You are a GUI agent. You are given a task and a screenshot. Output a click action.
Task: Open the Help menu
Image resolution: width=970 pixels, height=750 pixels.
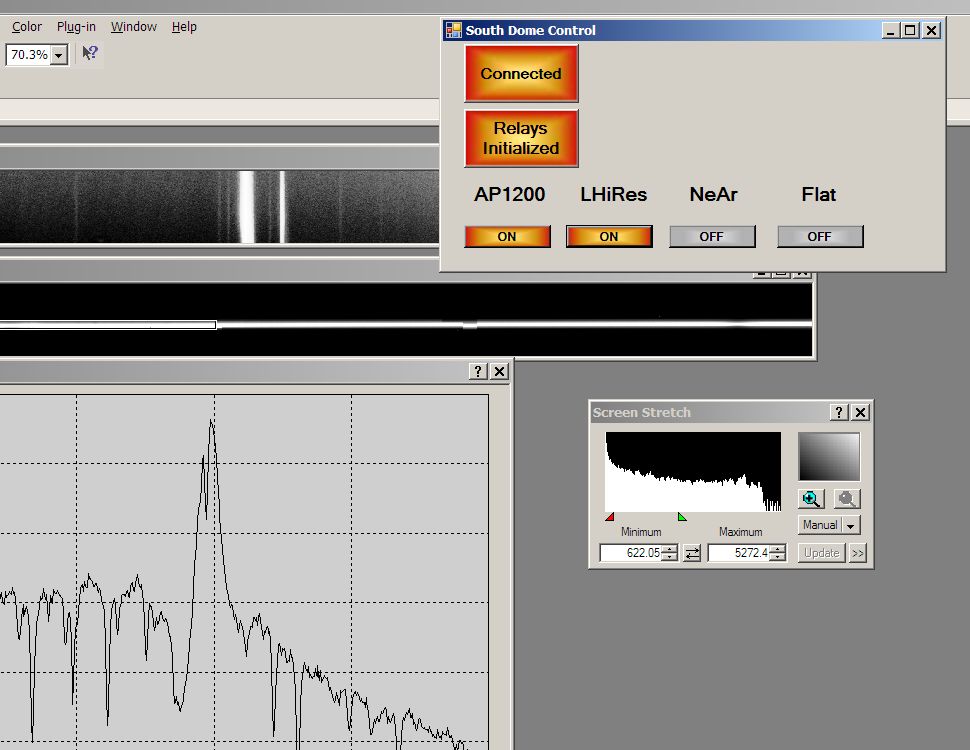184,27
